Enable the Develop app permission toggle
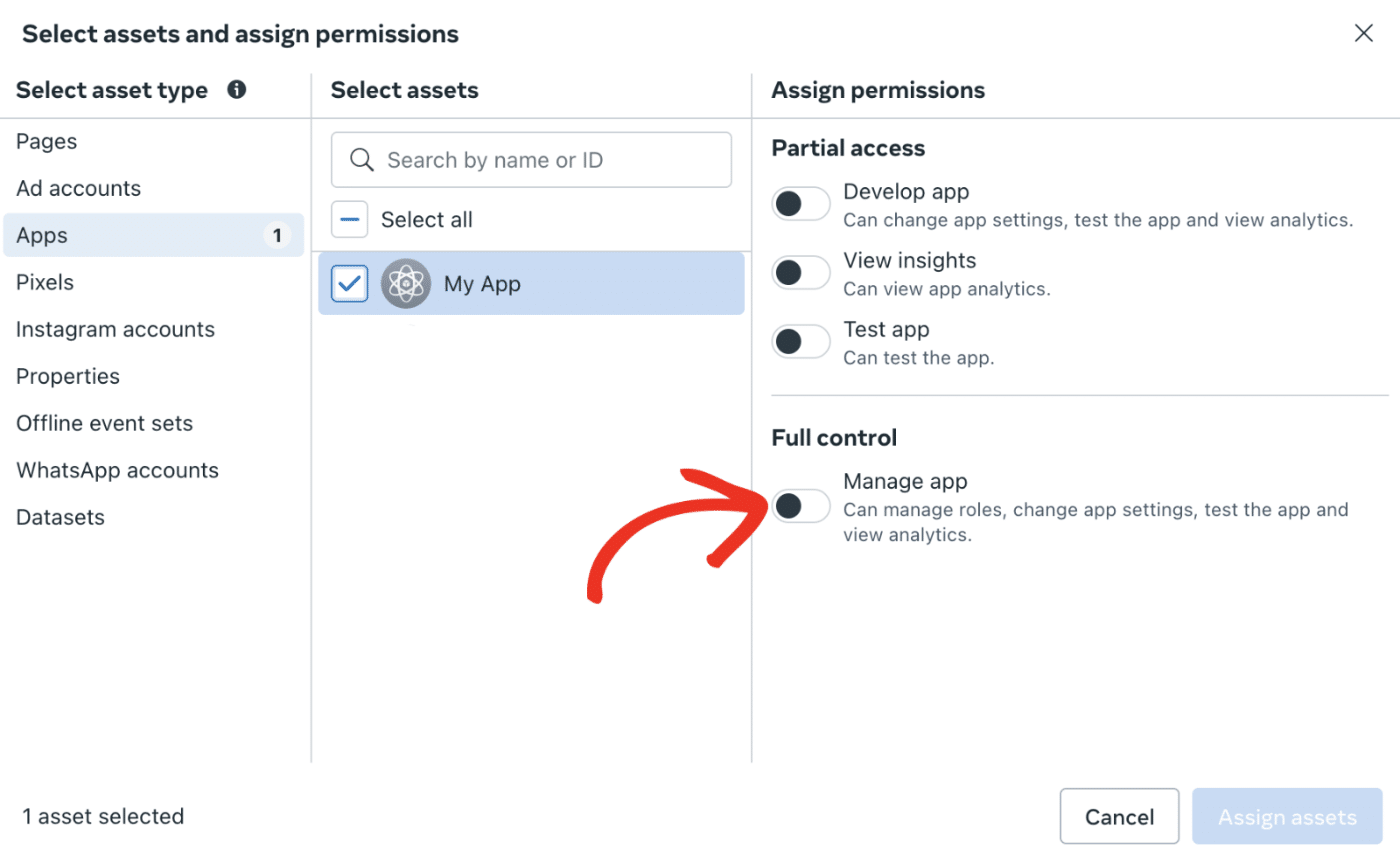This screenshot has width=1400, height=863. point(800,203)
